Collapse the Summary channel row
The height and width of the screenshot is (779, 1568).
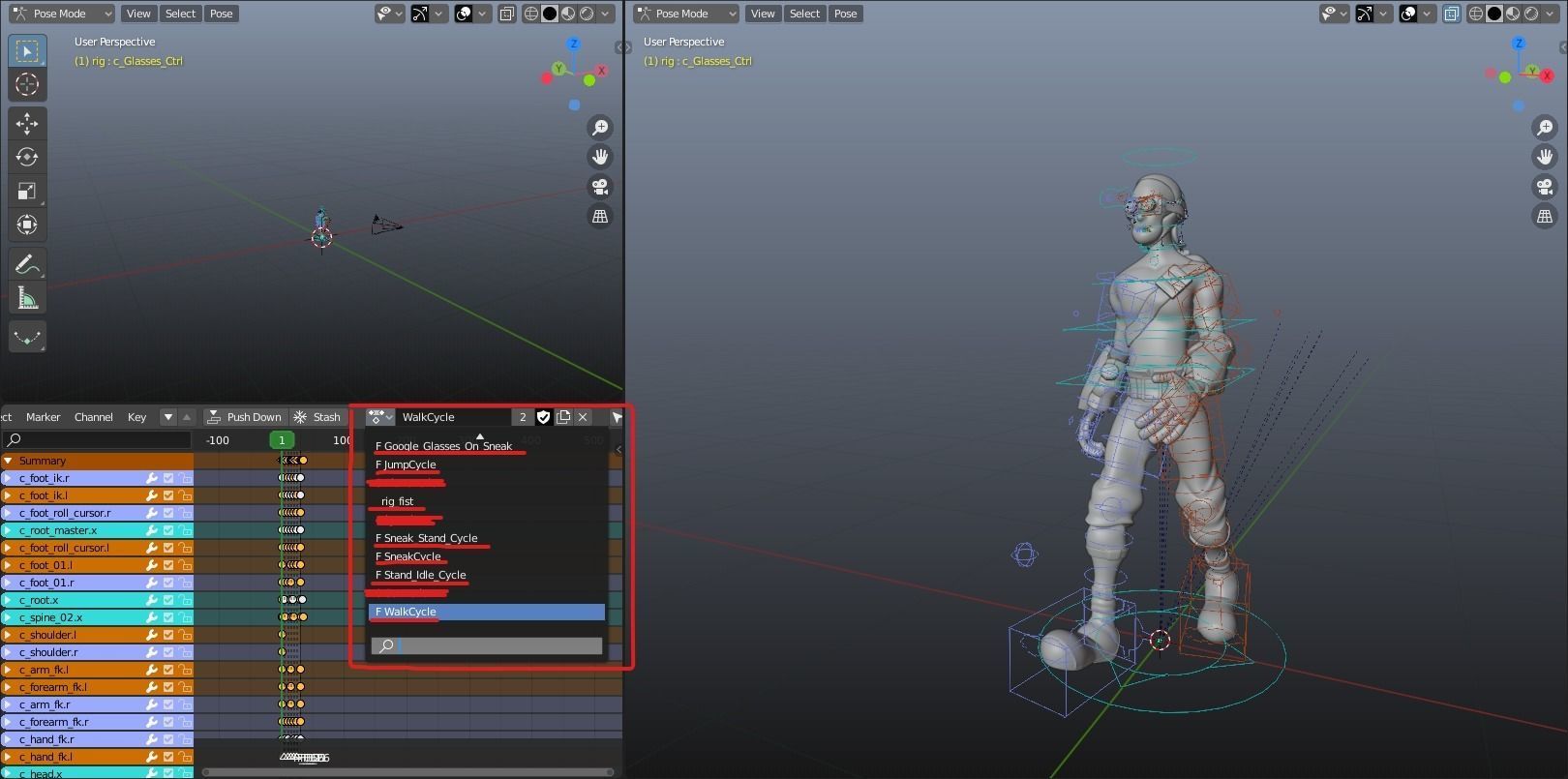(9, 461)
